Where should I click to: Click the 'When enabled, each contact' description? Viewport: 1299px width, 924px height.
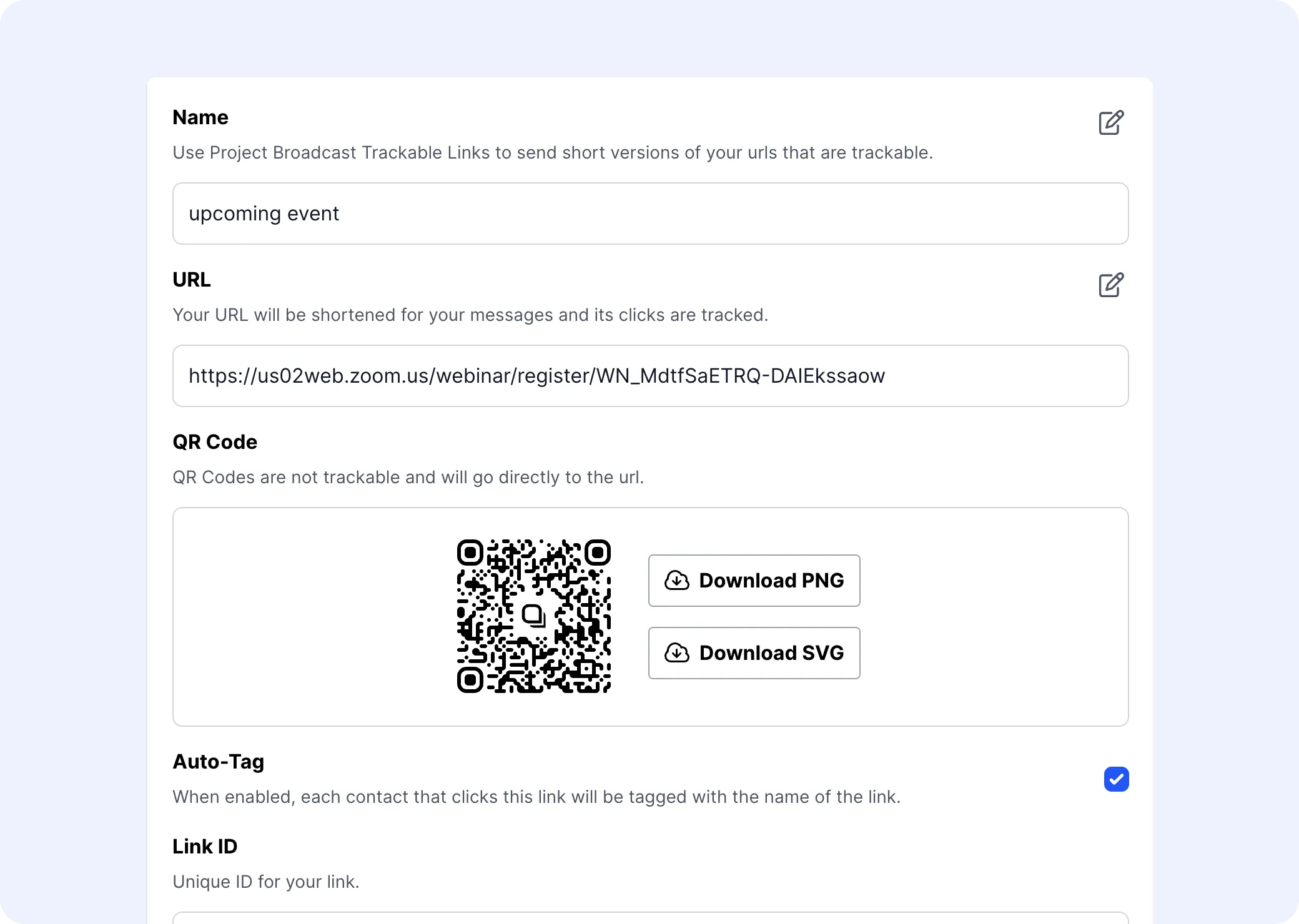click(x=536, y=797)
